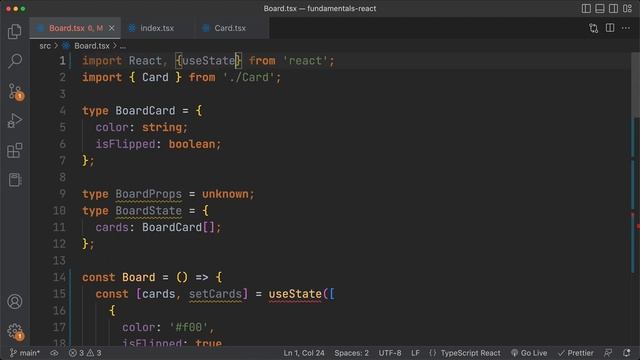Click BoardCard type name on line 4
640x360 pixels.
pos(145,111)
